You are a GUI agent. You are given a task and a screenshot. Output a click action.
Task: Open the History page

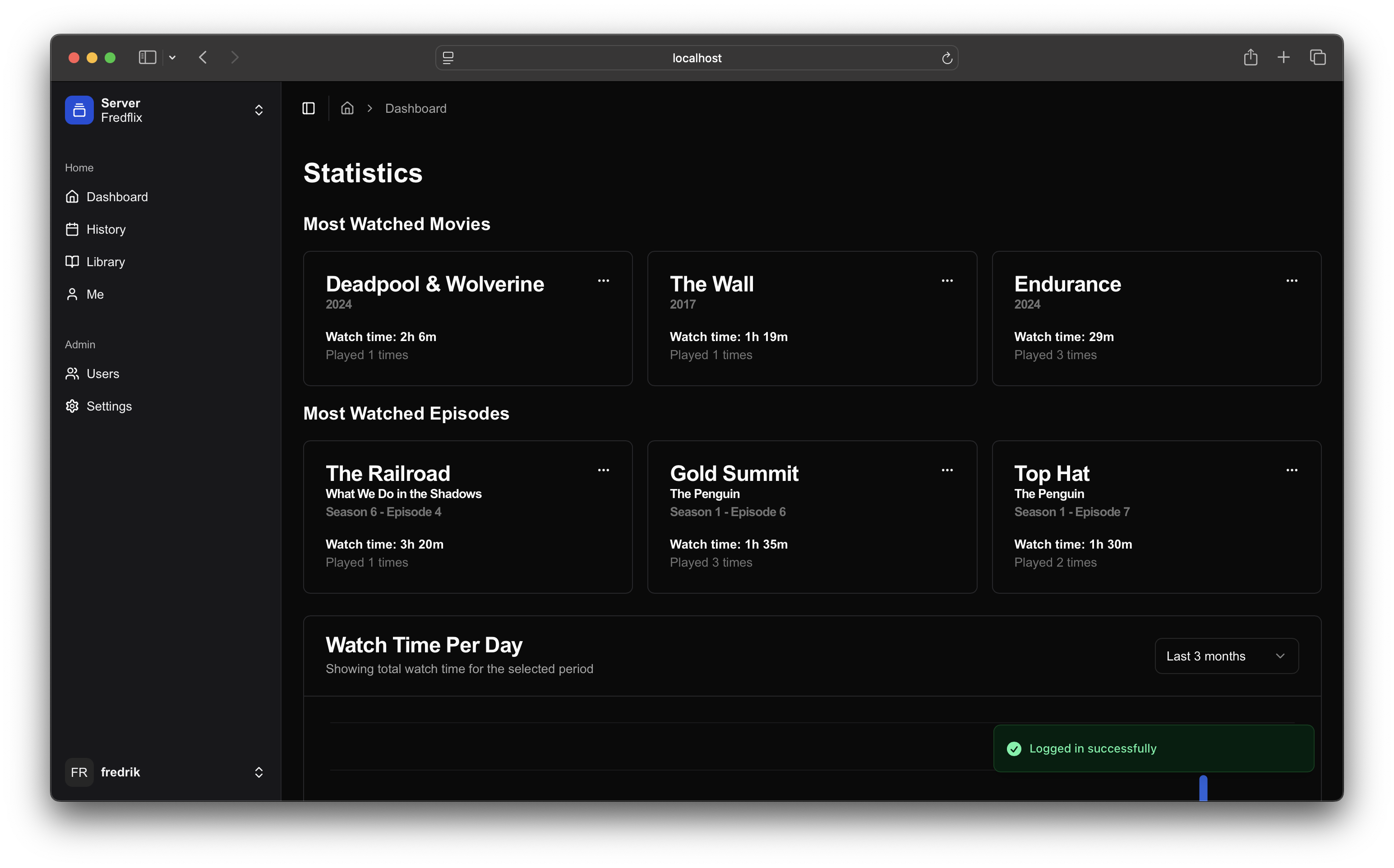(x=165, y=230)
